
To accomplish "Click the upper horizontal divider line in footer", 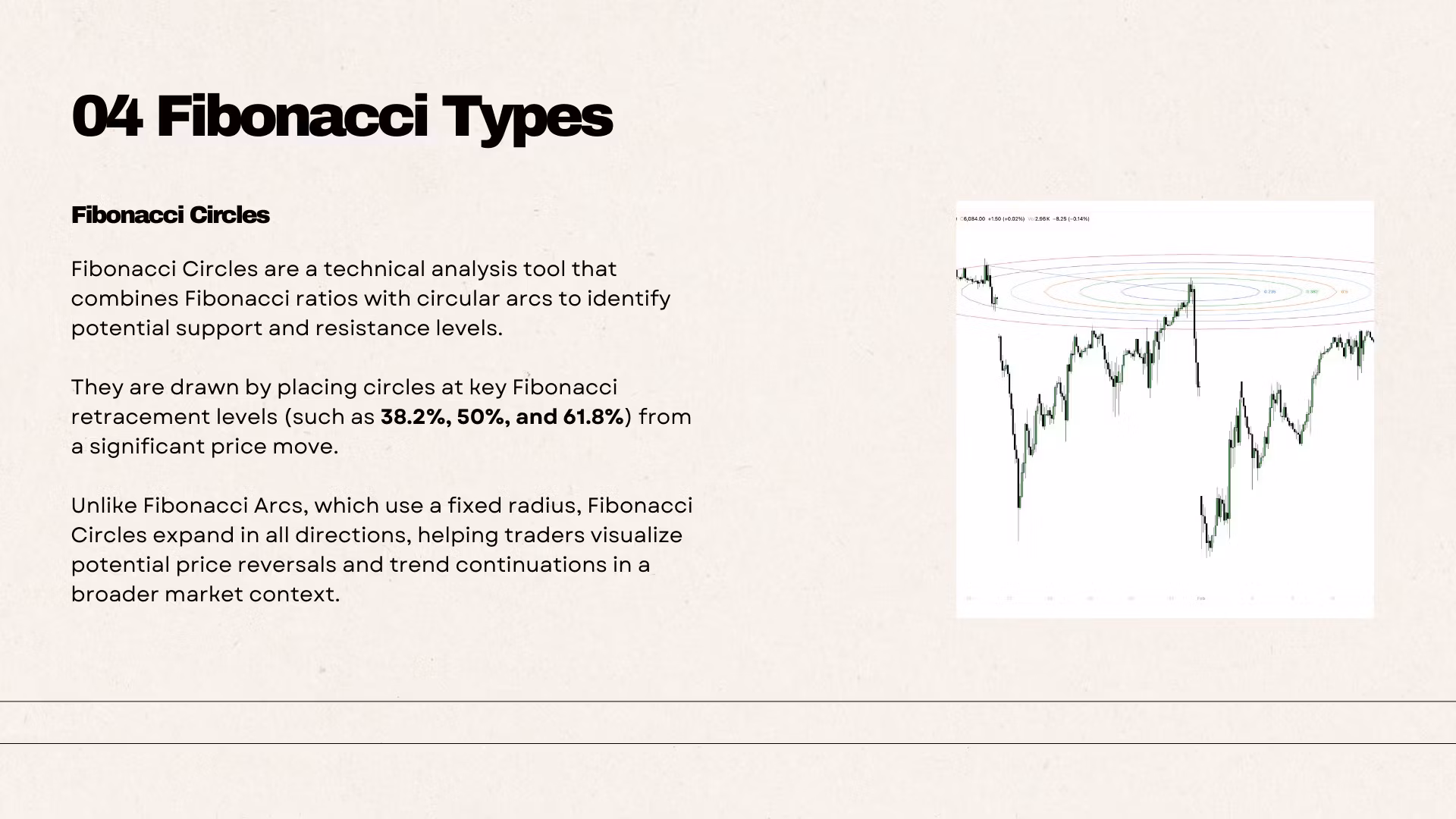I will (x=728, y=701).
